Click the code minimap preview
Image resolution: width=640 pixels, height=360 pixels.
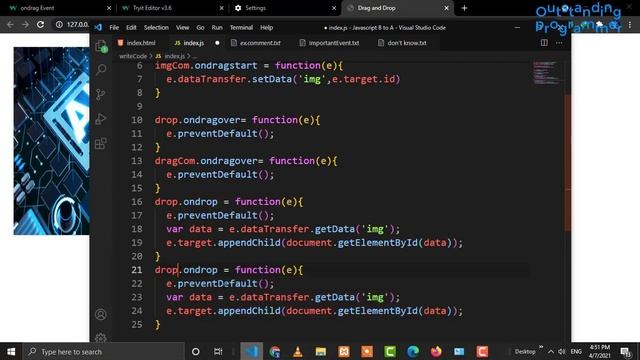coord(546,73)
